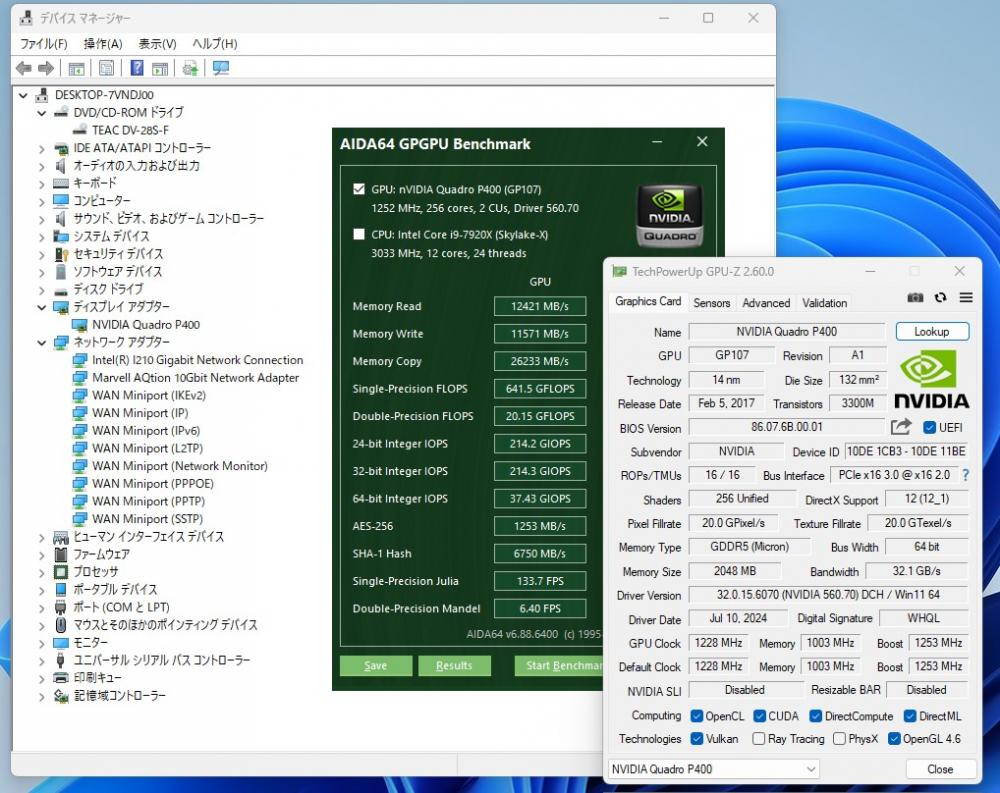
Task: Expand the ファームウェア node
Action: click(41, 555)
